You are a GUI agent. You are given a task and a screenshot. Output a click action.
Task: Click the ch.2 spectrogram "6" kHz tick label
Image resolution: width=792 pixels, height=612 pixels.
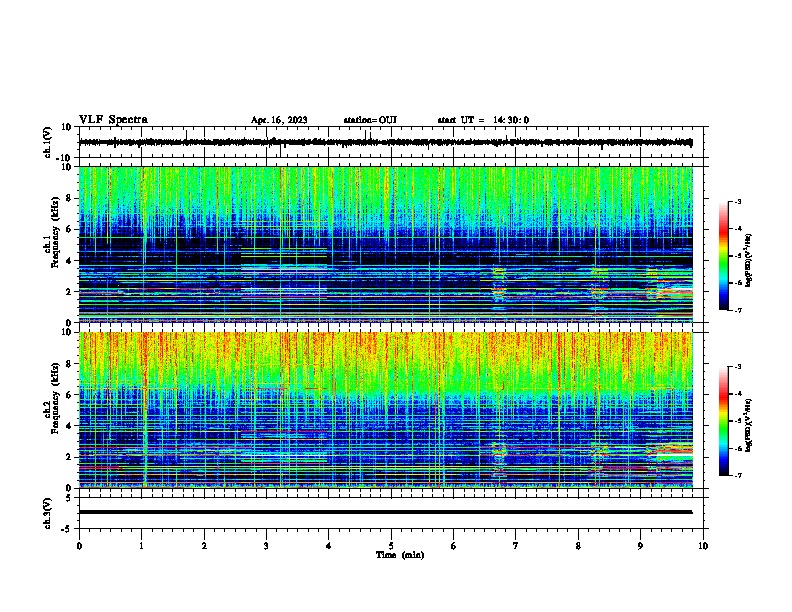click(69, 395)
